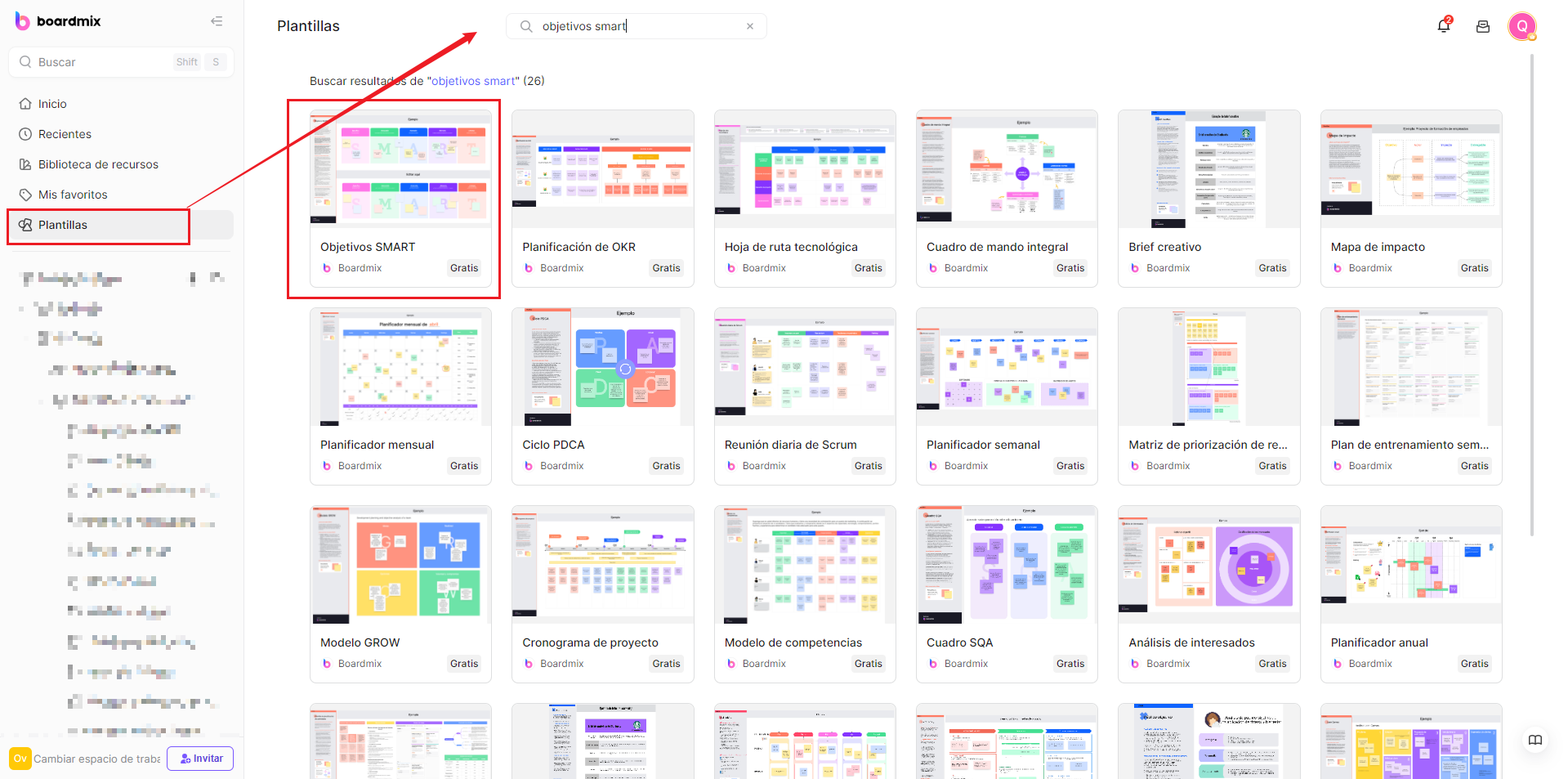
Task: Click the "objetivos smart" results link text
Action: (x=473, y=81)
